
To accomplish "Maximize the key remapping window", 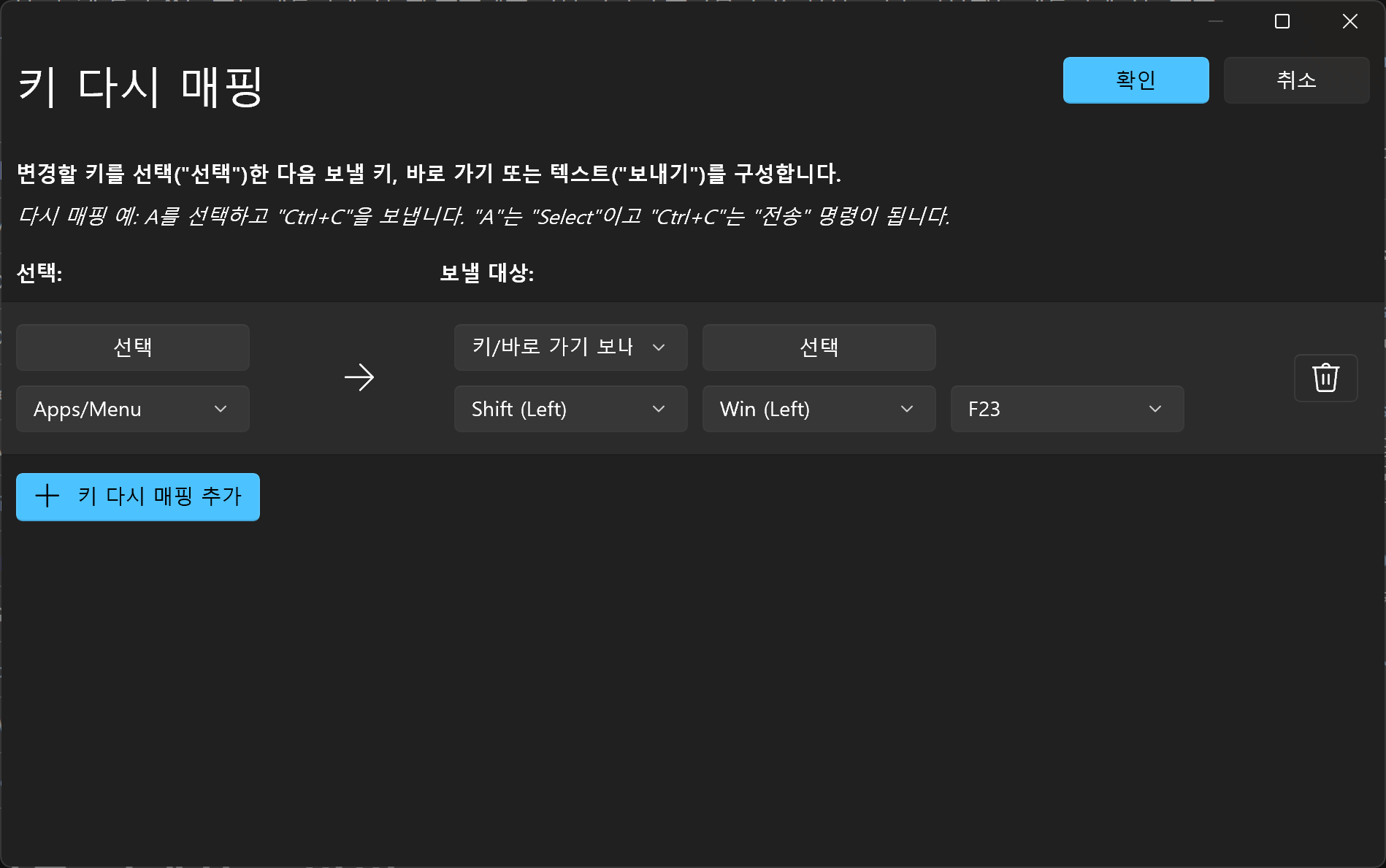I will click(x=1282, y=21).
